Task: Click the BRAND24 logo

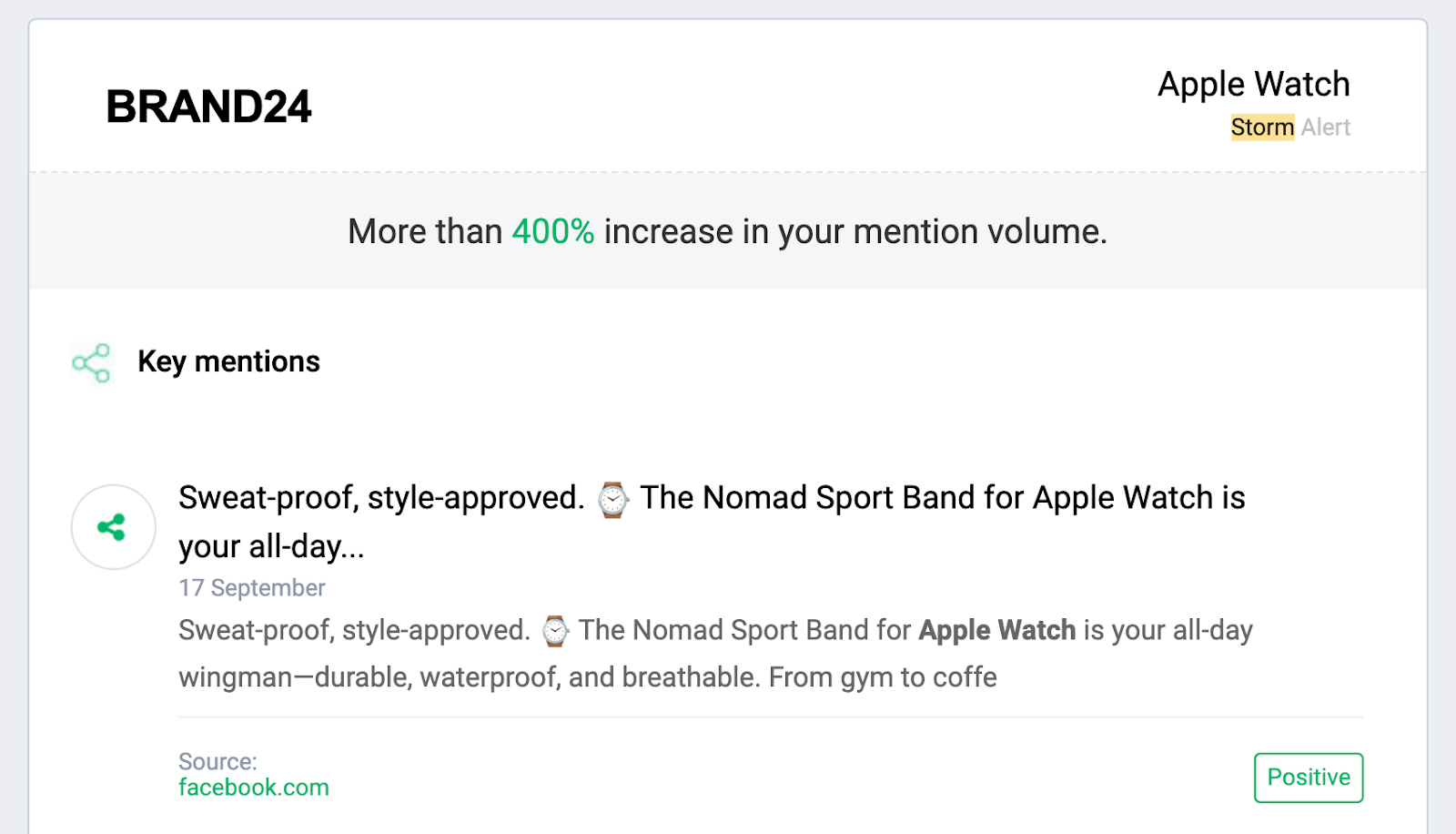Action: (x=208, y=107)
